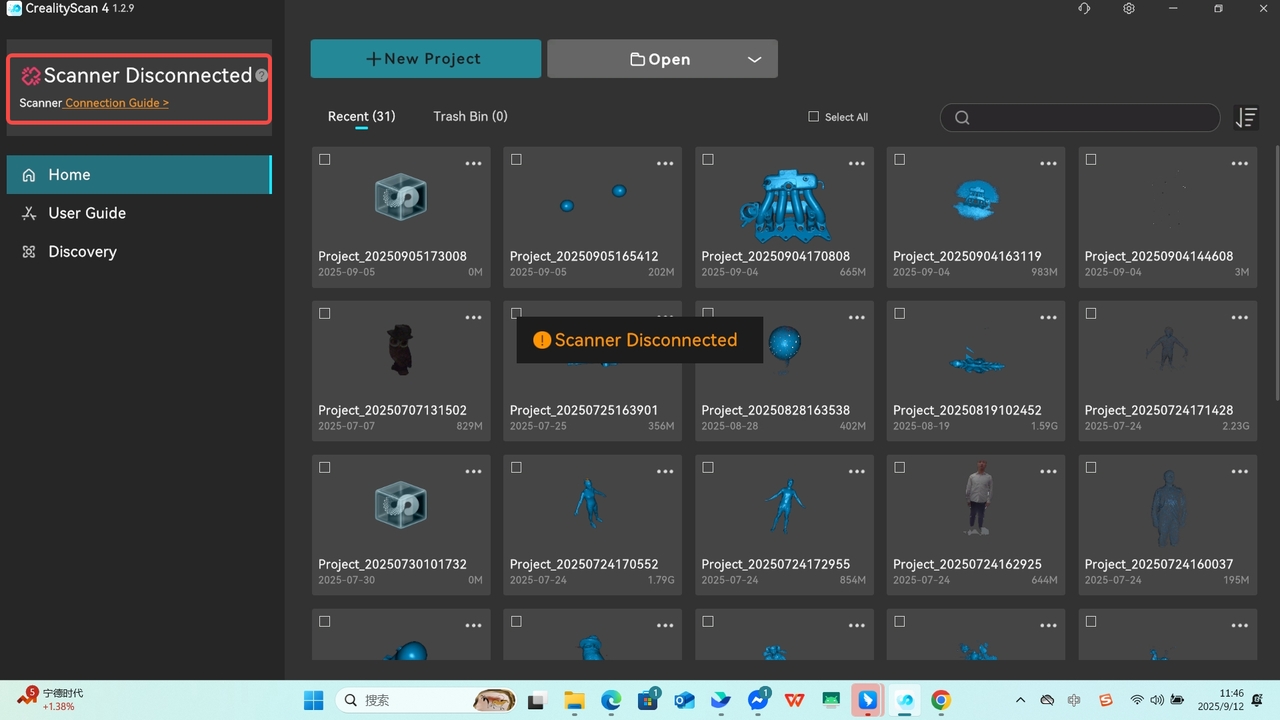The height and width of the screenshot is (720, 1280).
Task: Click the New Project button
Action: click(x=425, y=59)
